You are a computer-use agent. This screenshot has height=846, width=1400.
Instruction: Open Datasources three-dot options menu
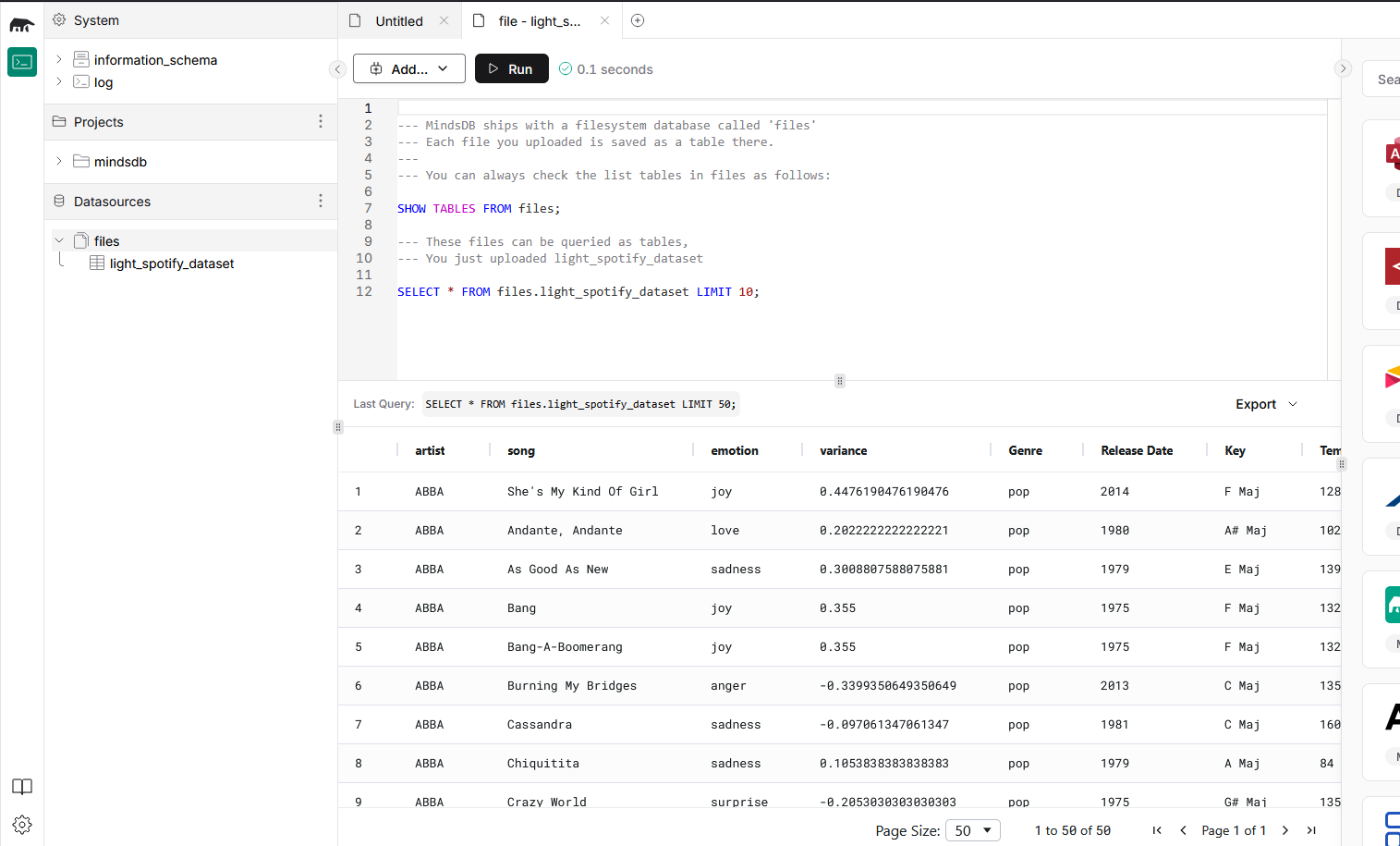(321, 201)
